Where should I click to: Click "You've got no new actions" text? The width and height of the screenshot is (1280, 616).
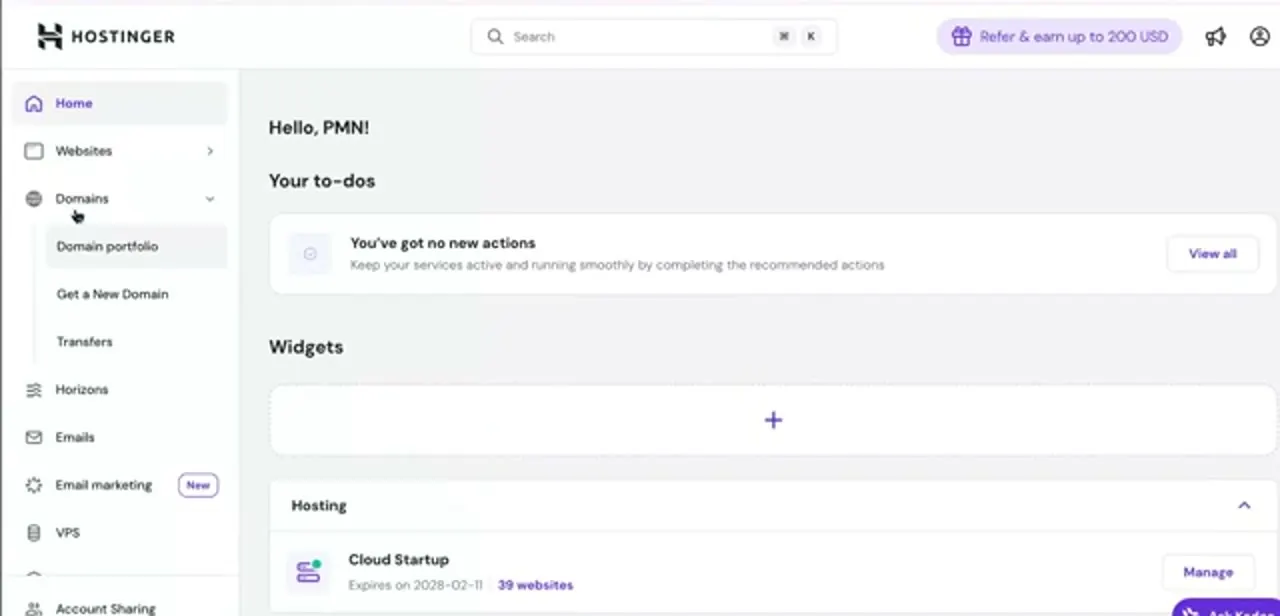click(x=442, y=243)
